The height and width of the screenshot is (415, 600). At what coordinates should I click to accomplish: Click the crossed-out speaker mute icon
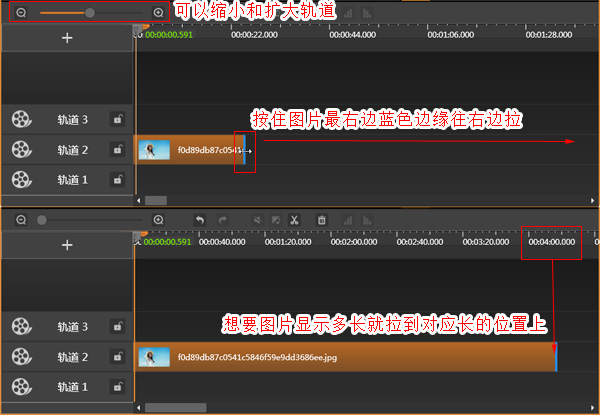[x=258, y=220]
